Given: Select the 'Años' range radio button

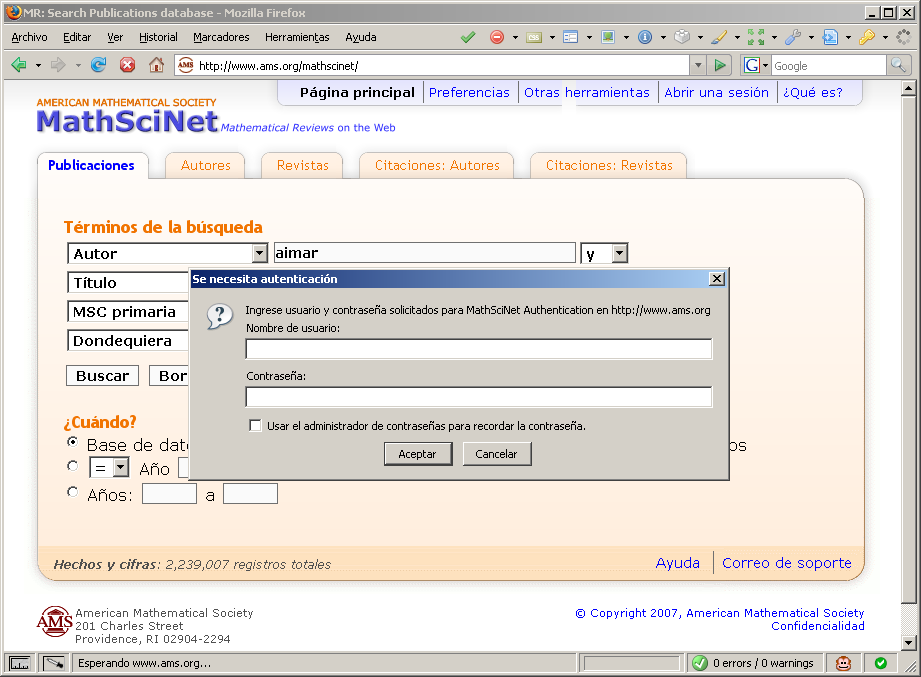Looking at the screenshot, I should pos(72,492).
